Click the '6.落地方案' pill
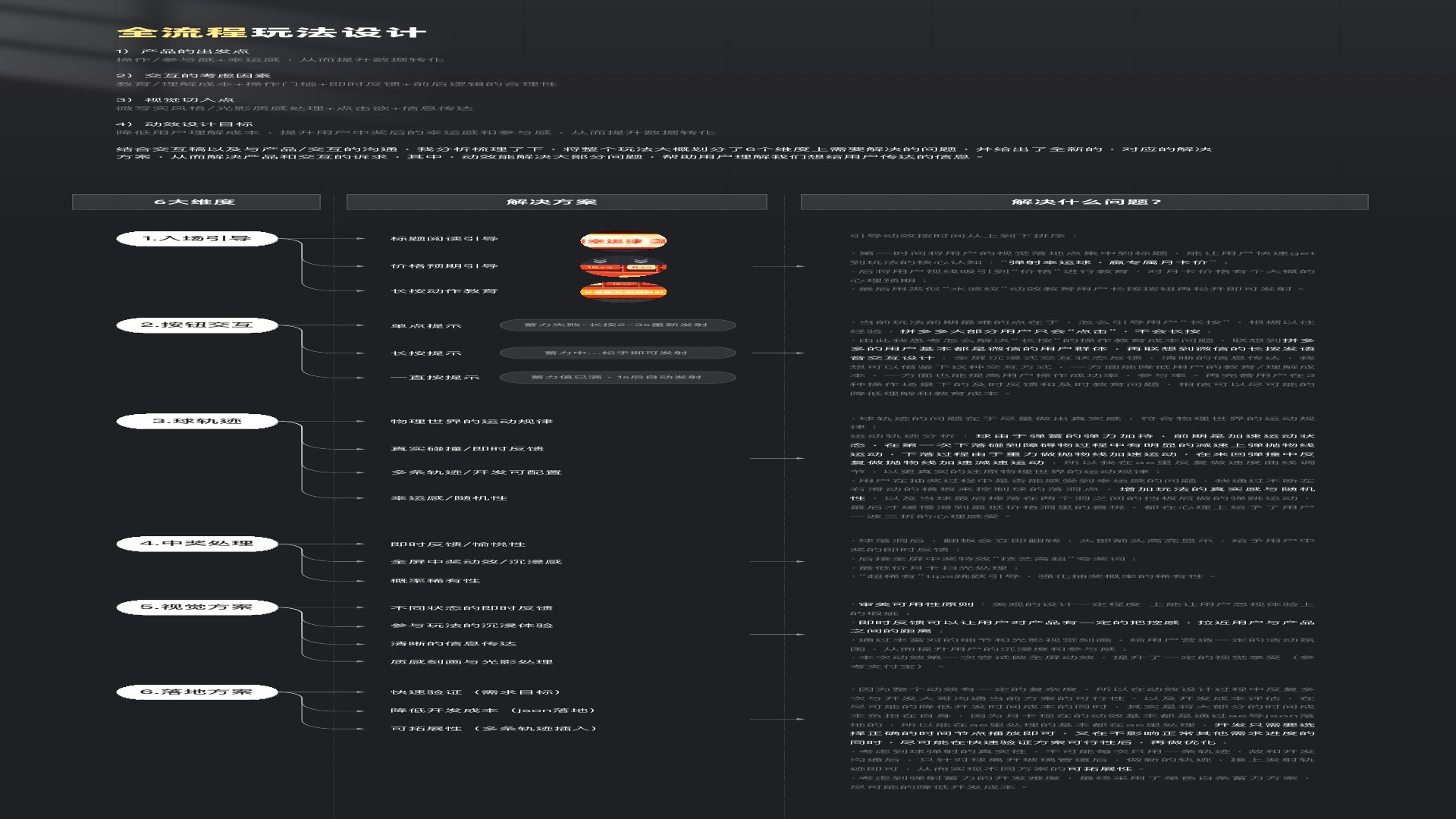The height and width of the screenshot is (819, 1456). click(197, 692)
